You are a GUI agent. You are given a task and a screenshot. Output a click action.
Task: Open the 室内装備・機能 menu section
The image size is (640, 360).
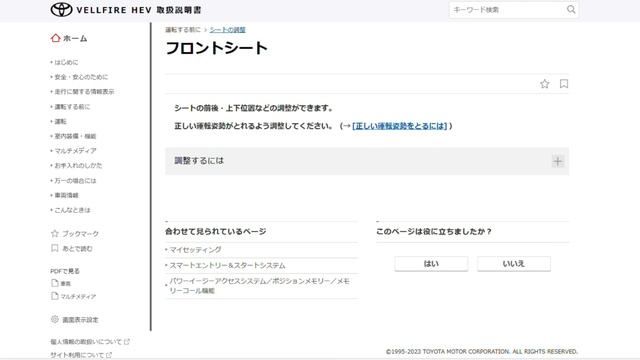pos(75,136)
